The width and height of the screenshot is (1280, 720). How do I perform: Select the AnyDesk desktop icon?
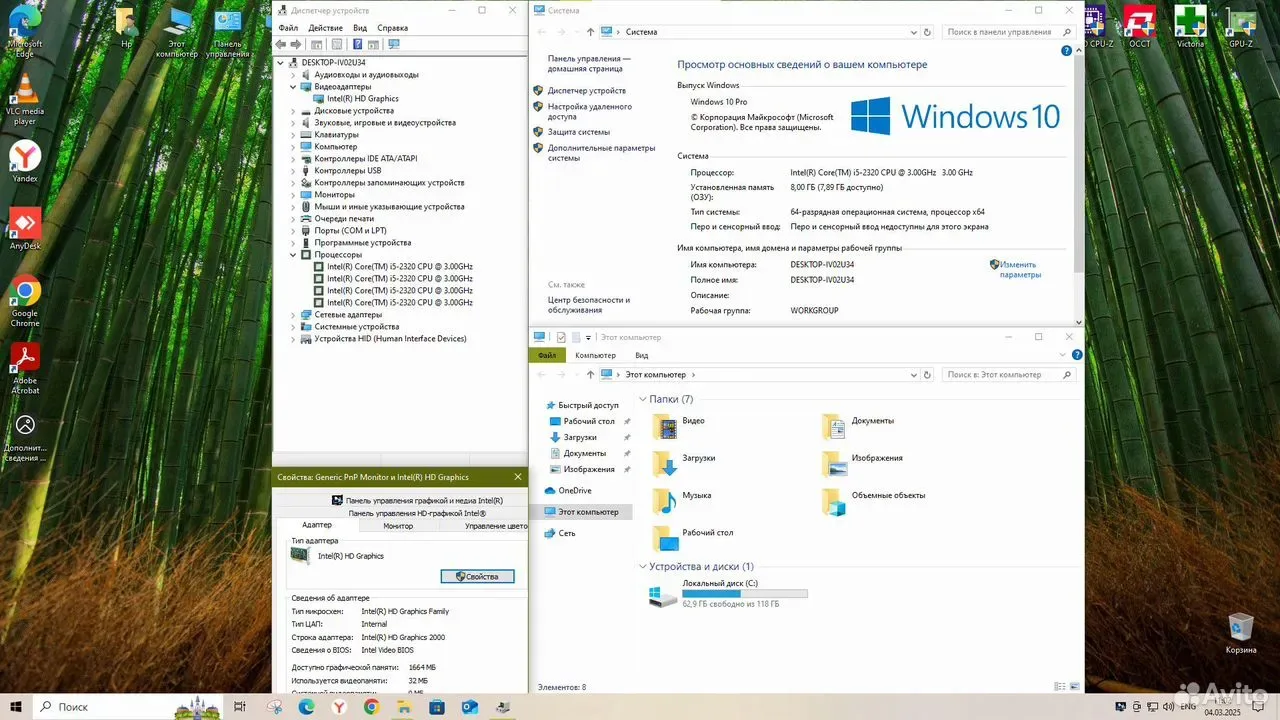tap(25, 228)
